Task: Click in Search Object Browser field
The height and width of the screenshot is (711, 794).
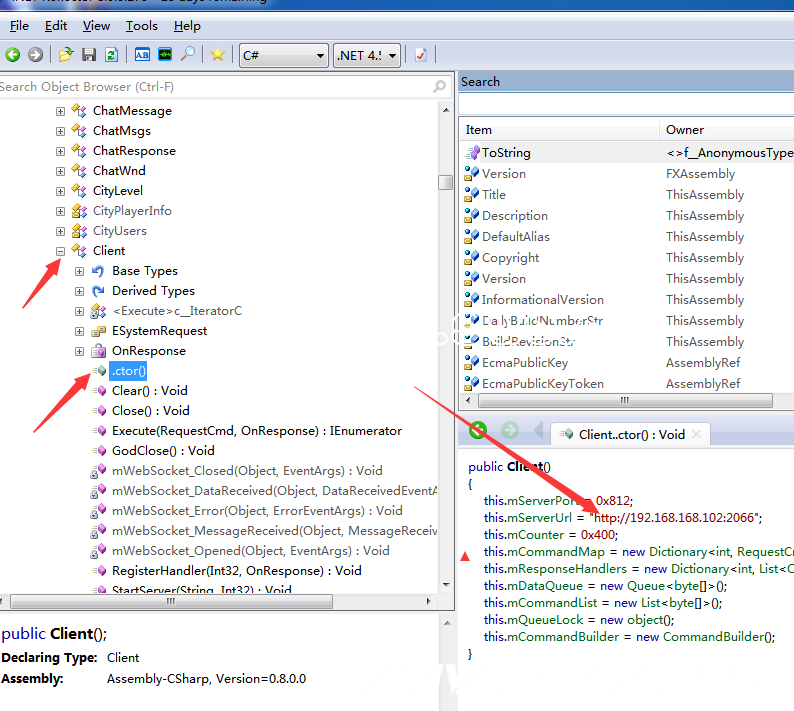Action: [210, 87]
